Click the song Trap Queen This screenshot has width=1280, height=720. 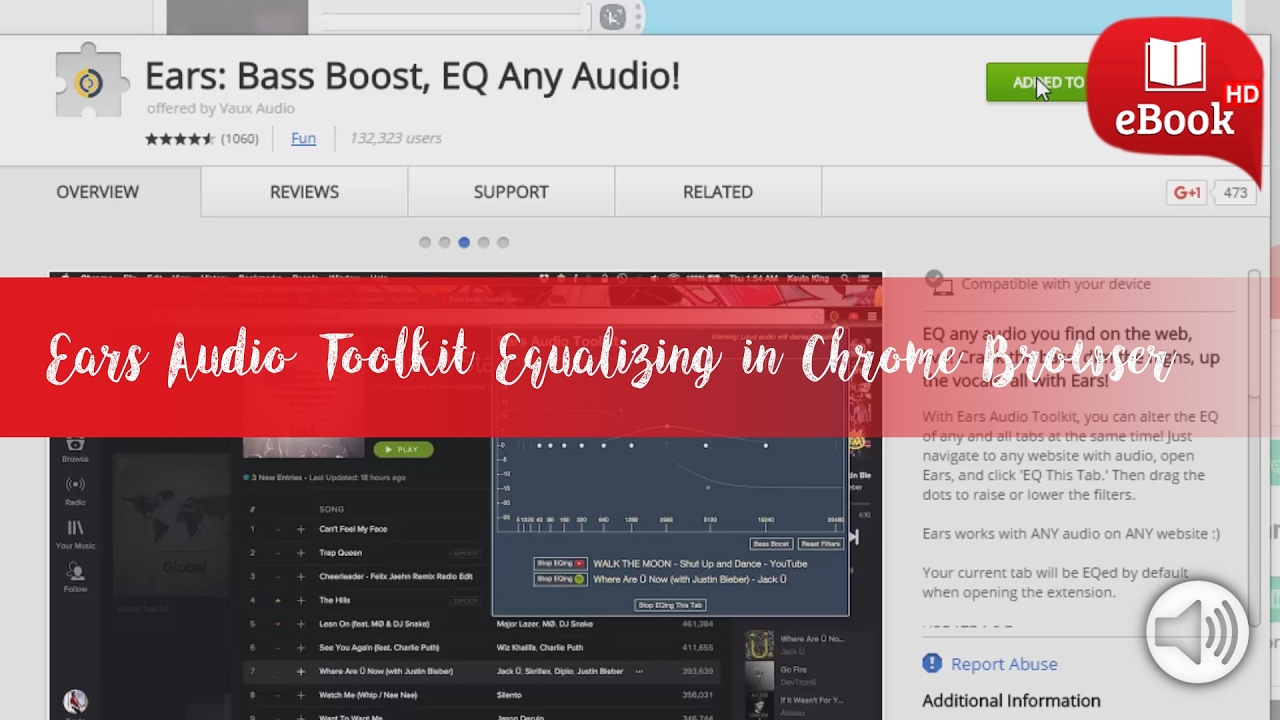pos(340,553)
